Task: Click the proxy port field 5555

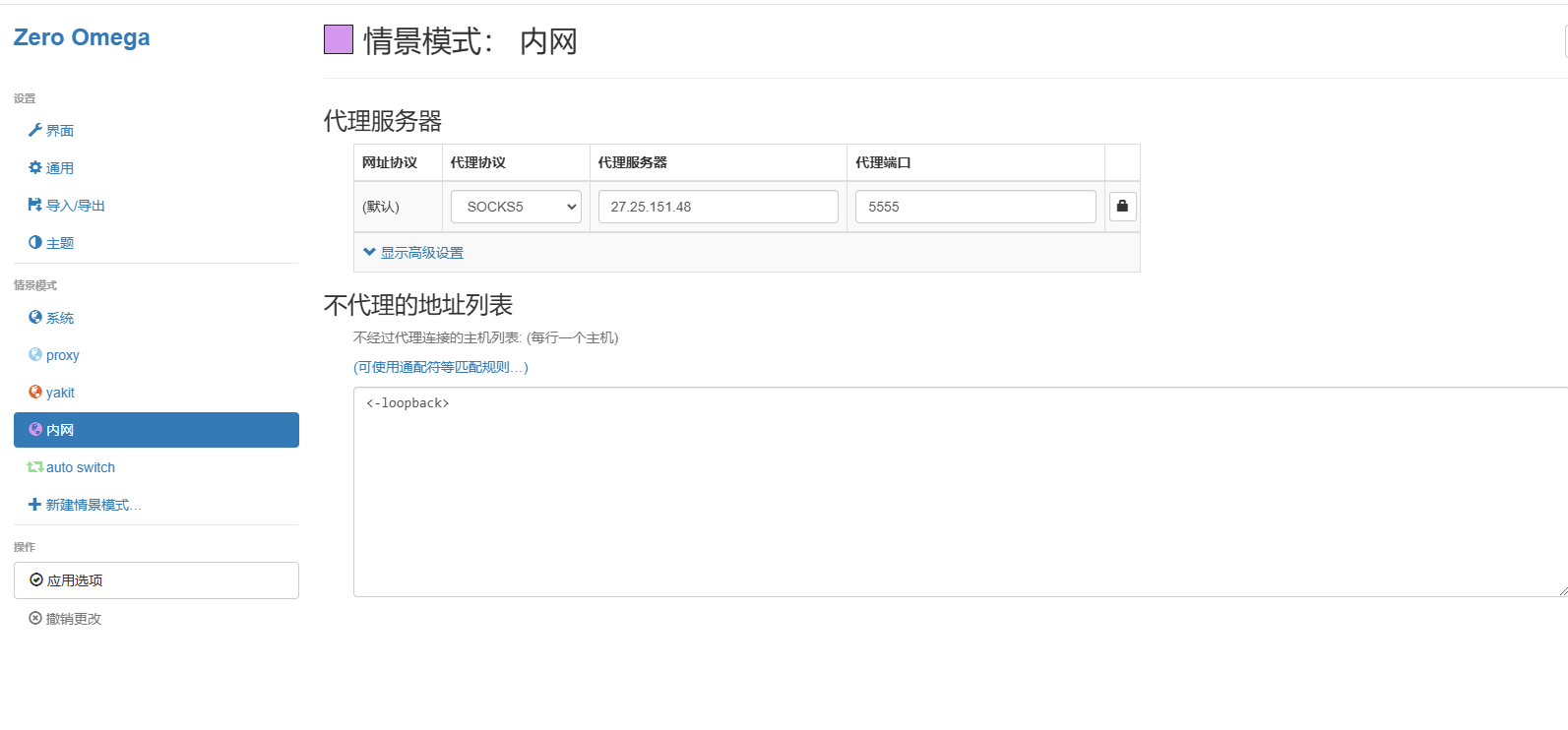Action: point(975,207)
